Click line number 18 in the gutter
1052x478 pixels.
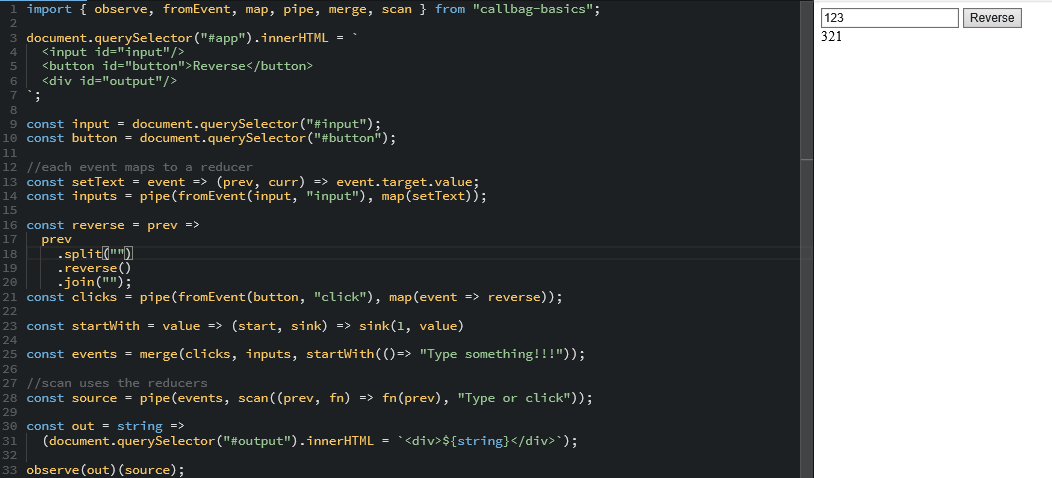click(9, 254)
